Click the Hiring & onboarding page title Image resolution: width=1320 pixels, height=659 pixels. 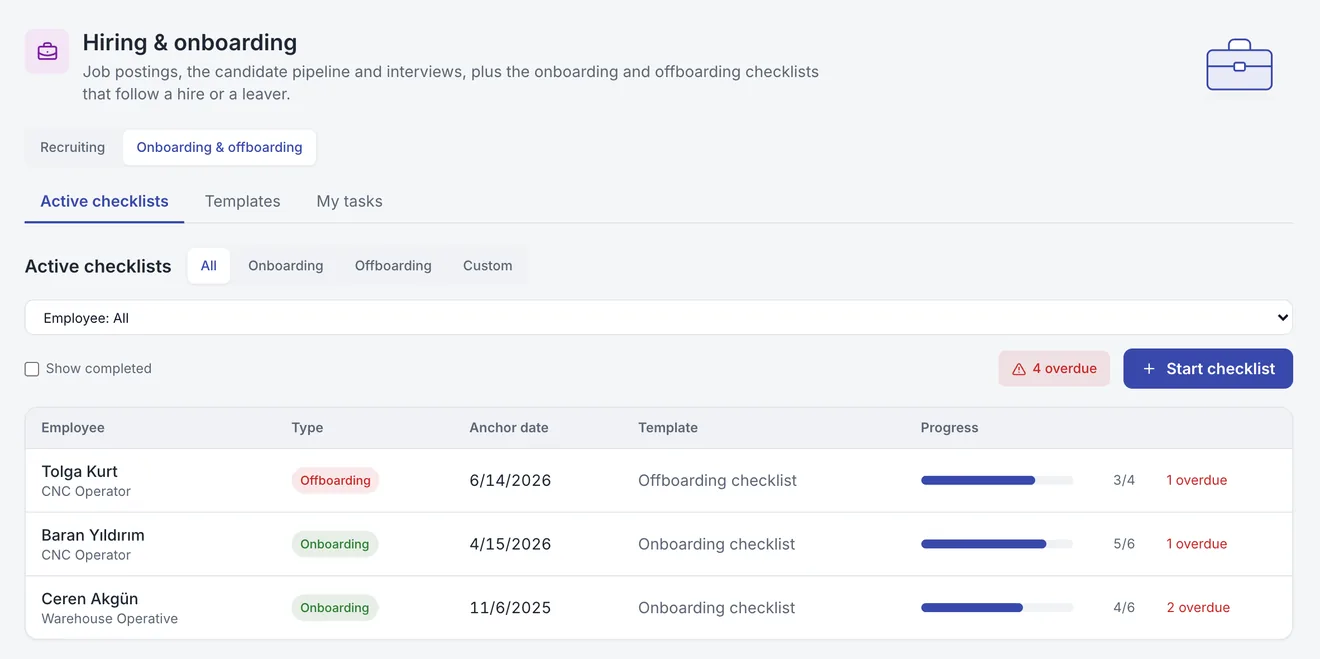[190, 43]
